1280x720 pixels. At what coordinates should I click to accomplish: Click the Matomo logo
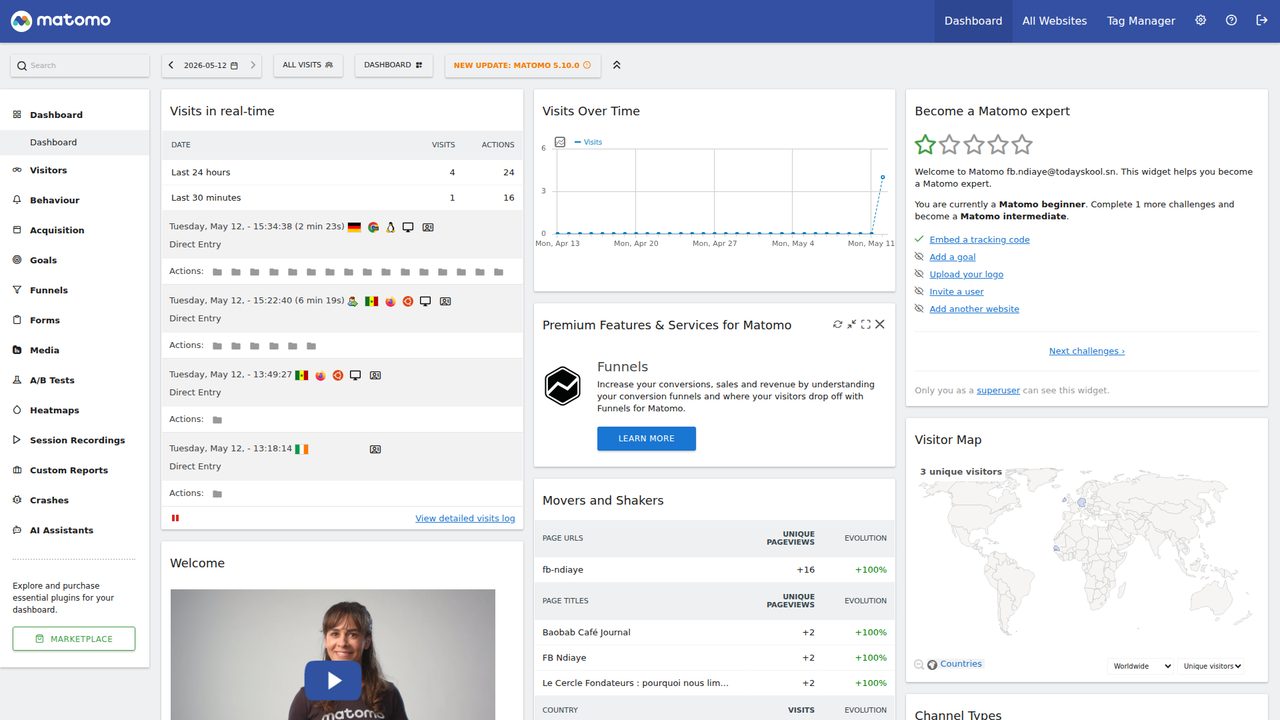pos(61,20)
